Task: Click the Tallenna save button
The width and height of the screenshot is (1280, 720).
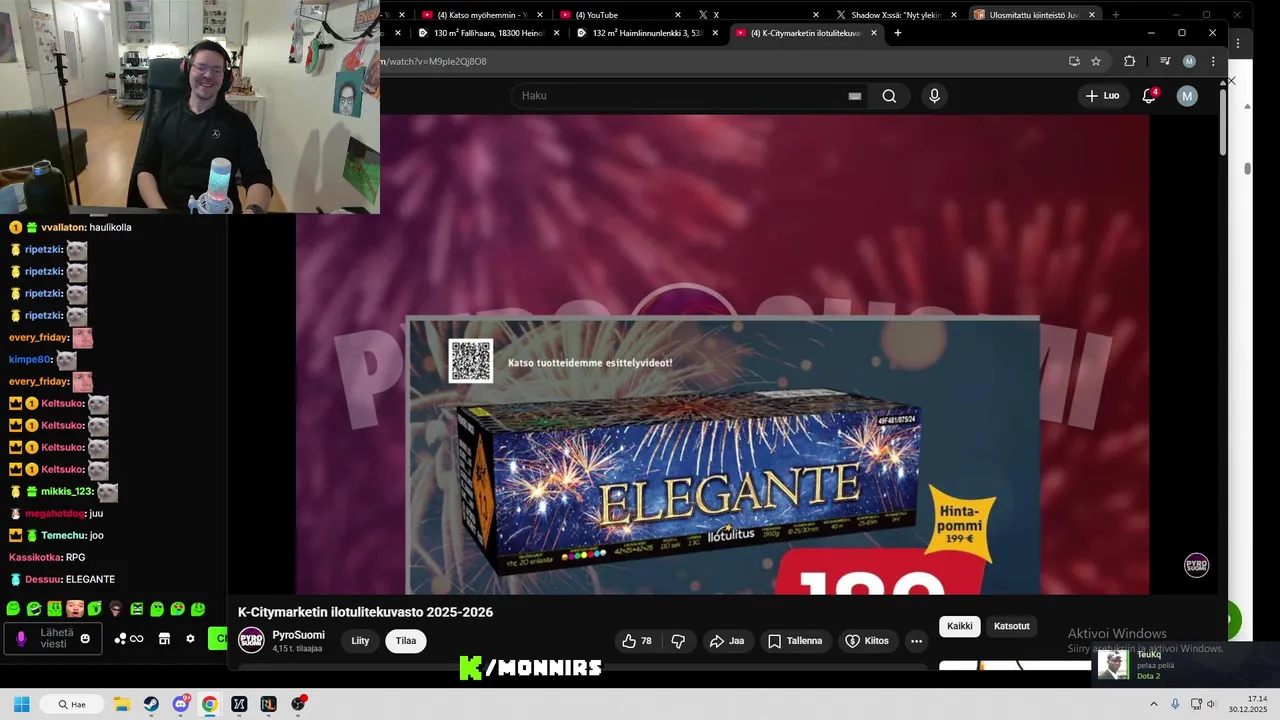Action: (795, 641)
